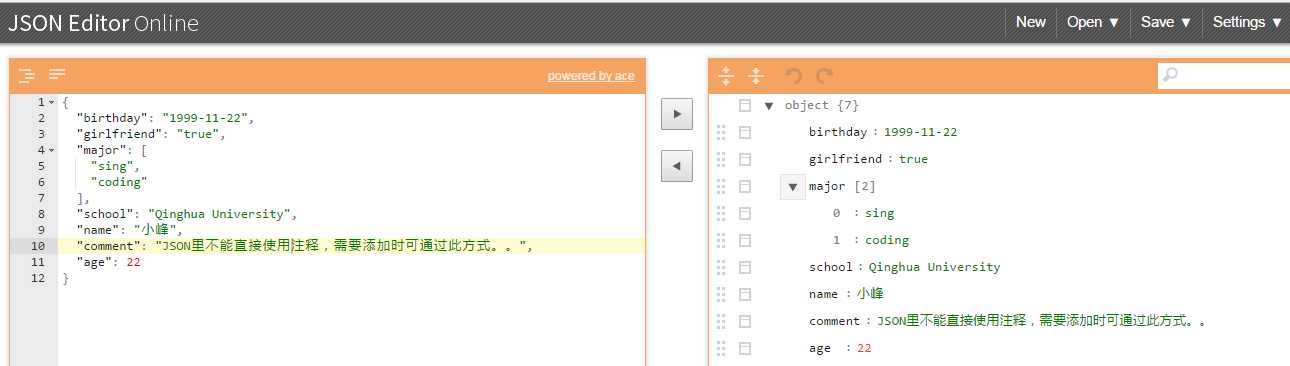Redo last action in tree editor
This screenshot has height=366, width=1290.
pyautogui.click(x=824, y=75)
